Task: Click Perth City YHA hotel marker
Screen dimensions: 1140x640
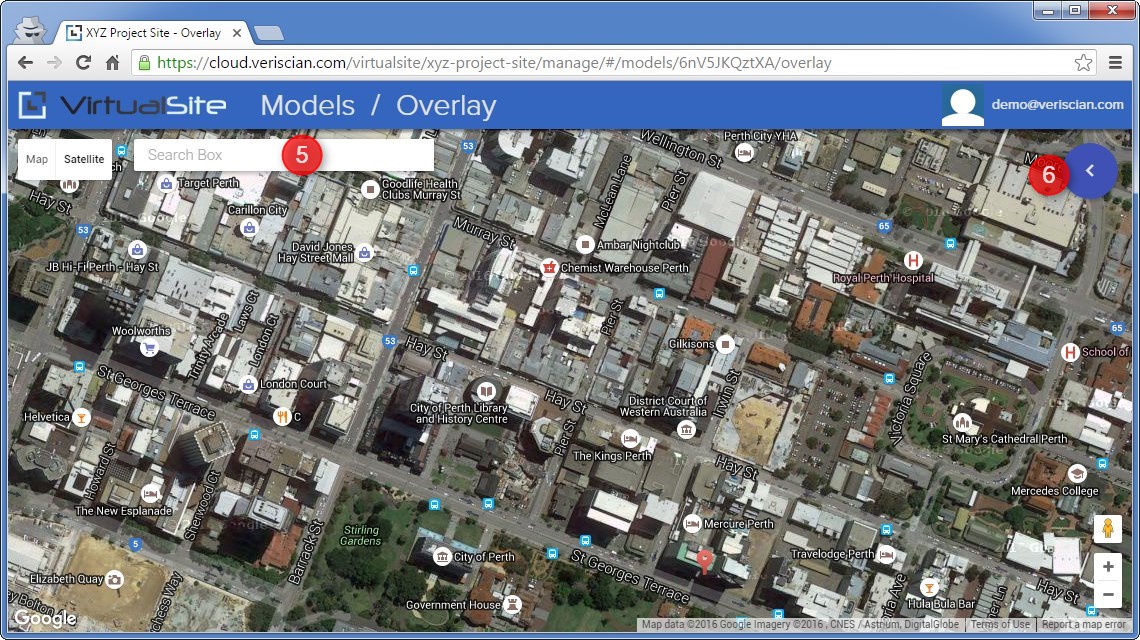Action: click(744, 153)
